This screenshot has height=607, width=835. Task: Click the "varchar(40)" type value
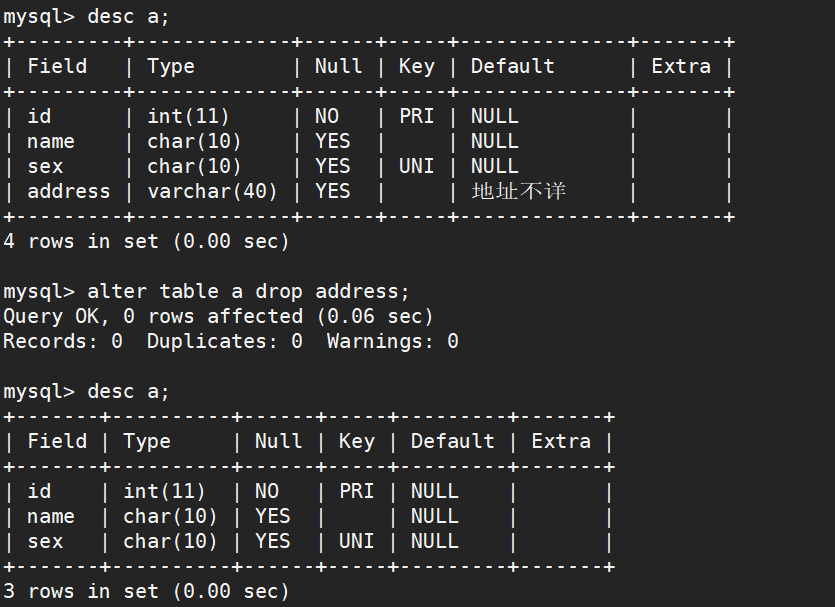212,191
